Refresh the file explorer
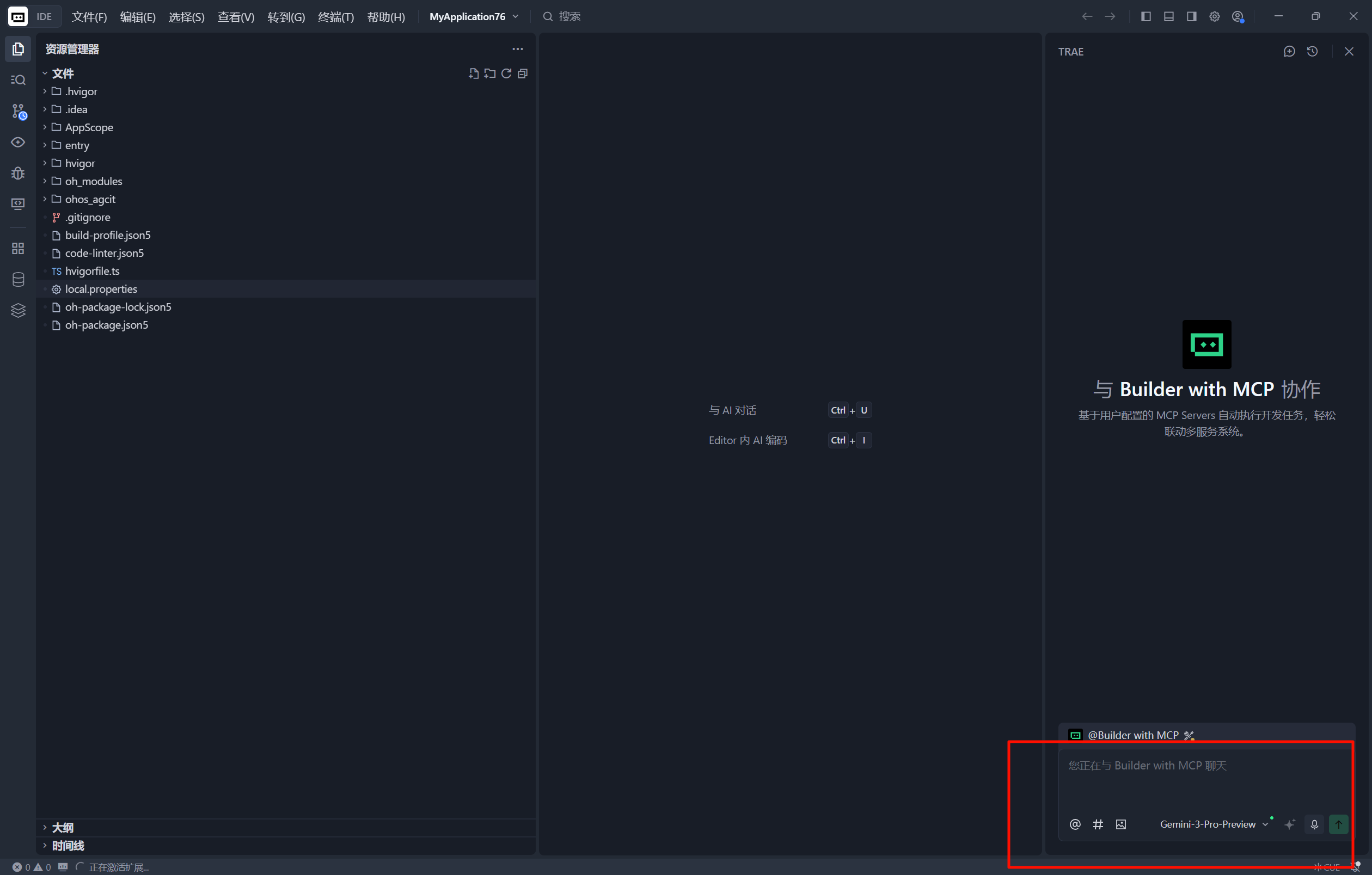The height and width of the screenshot is (875, 1372). tap(506, 73)
